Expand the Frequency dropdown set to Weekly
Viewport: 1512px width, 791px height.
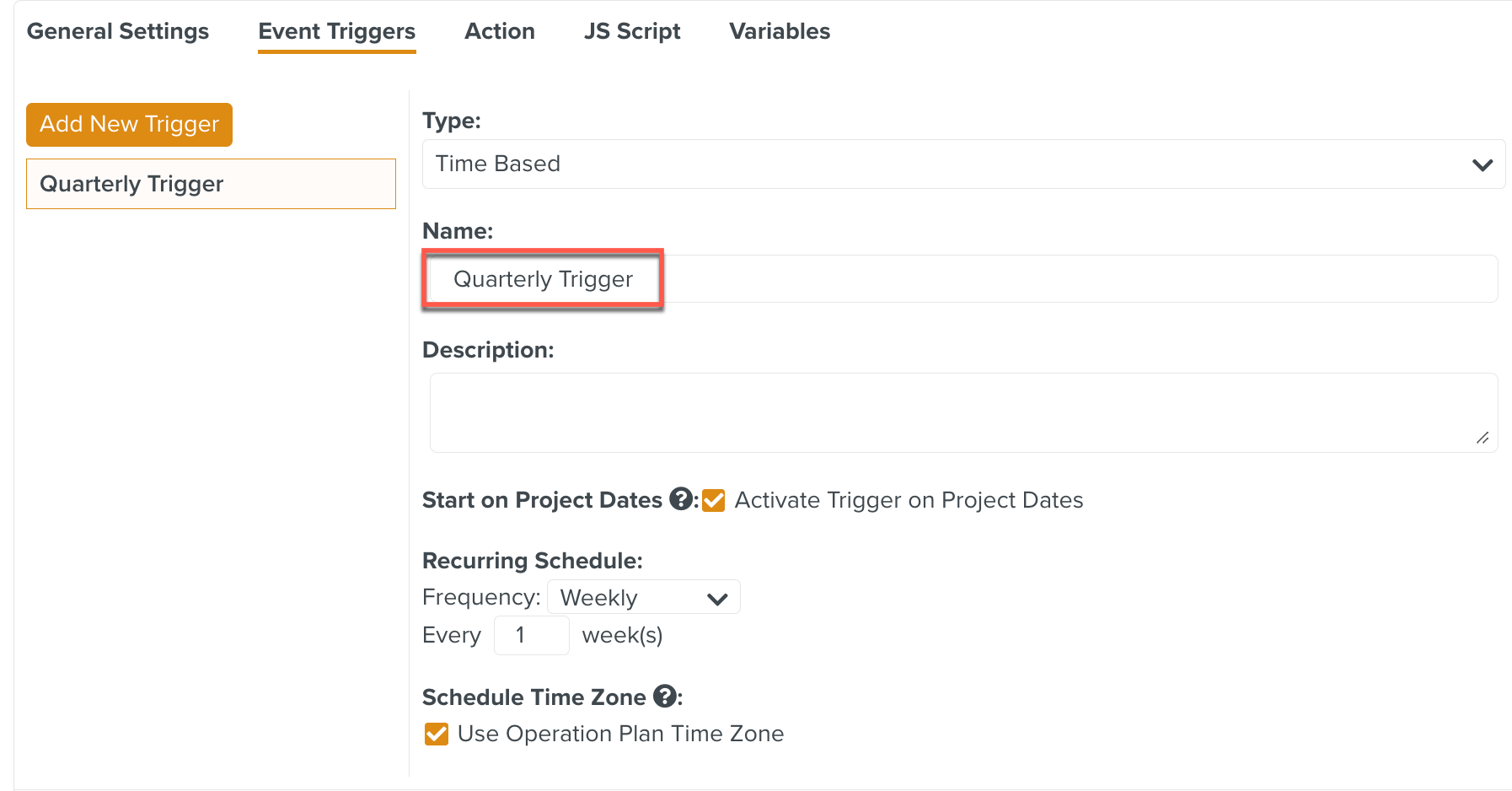[x=643, y=597]
